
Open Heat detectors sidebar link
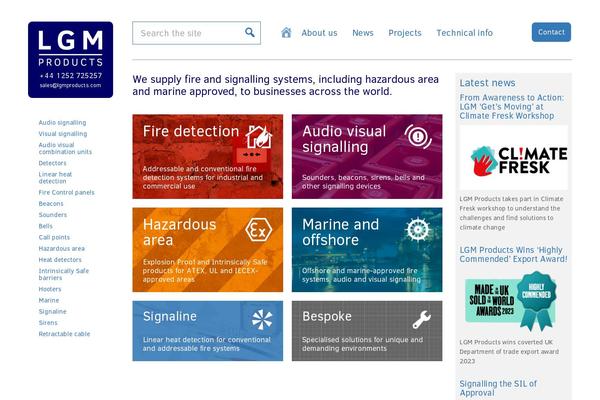point(60,260)
